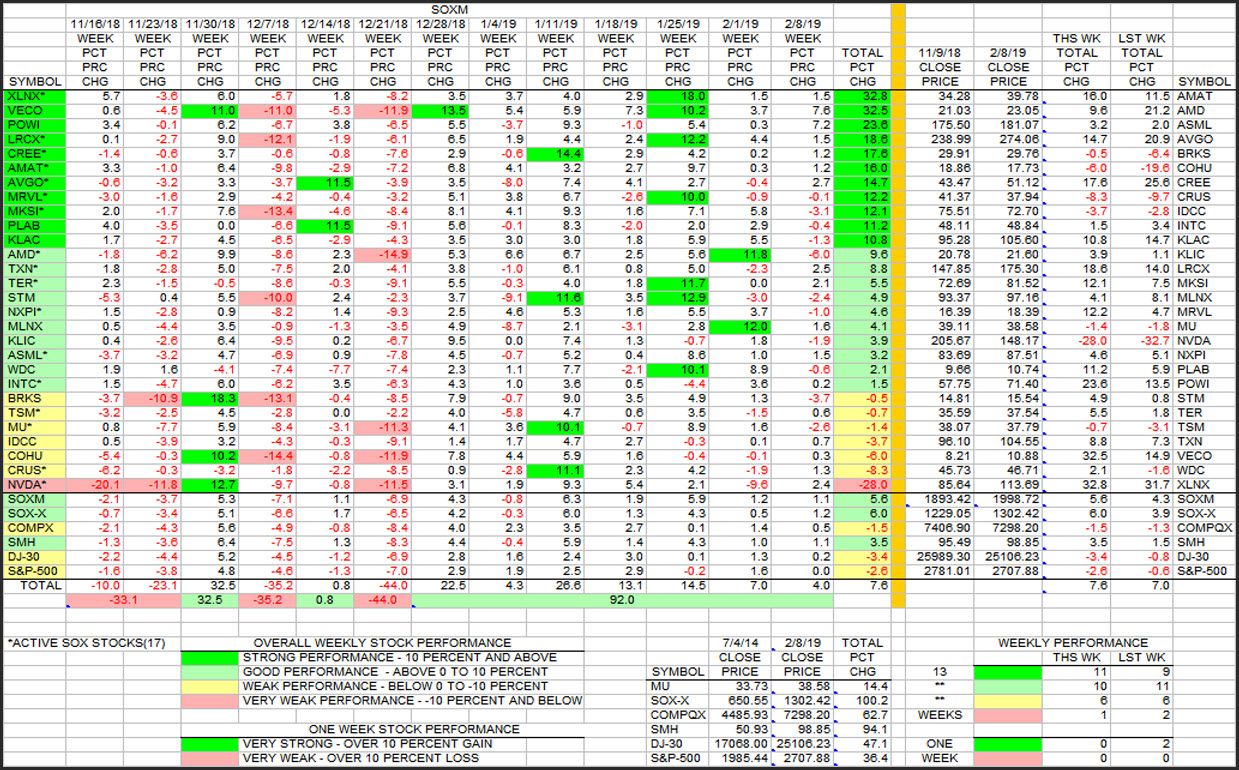
Task: Click the 94.1 SMH total percent change
Action: 861,730
